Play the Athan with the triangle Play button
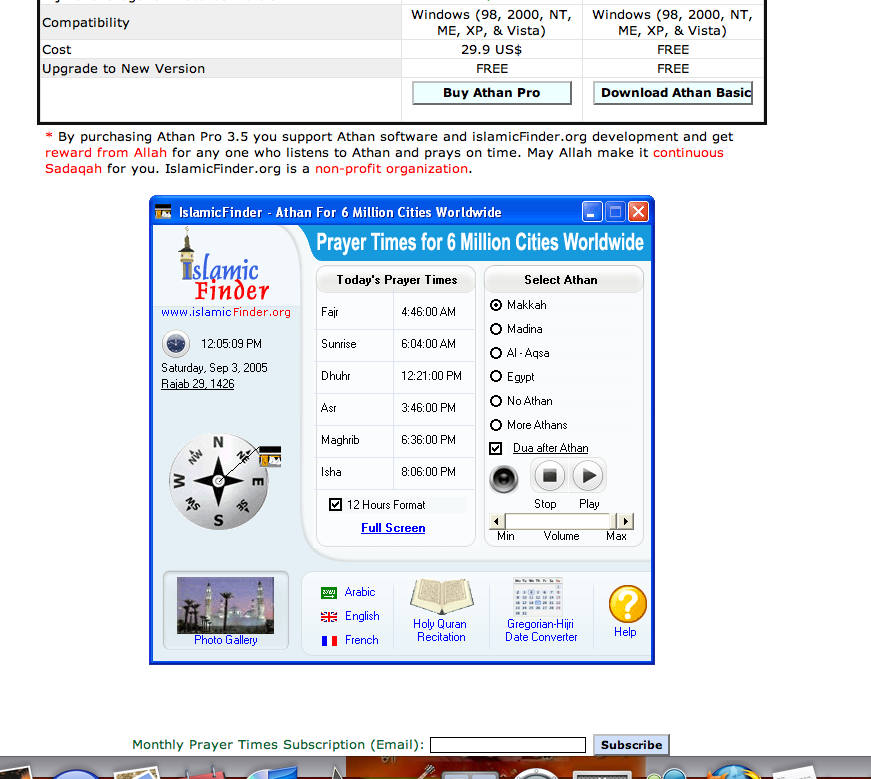The width and height of the screenshot is (871, 779). coord(588,476)
